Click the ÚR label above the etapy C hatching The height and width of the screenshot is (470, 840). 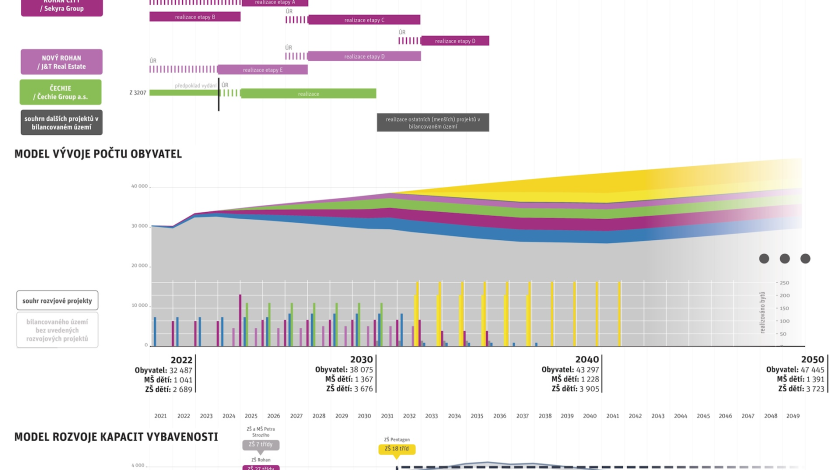point(289,11)
